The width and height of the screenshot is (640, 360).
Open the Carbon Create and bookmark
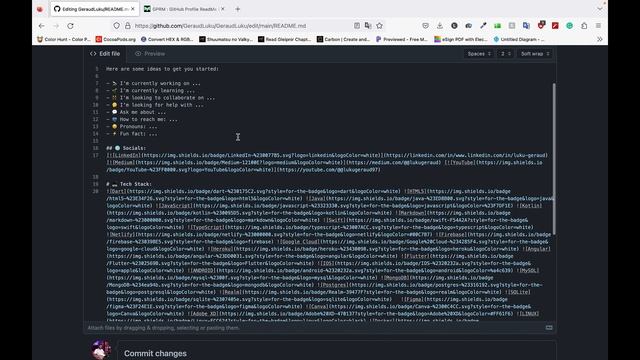click(343, 39)
